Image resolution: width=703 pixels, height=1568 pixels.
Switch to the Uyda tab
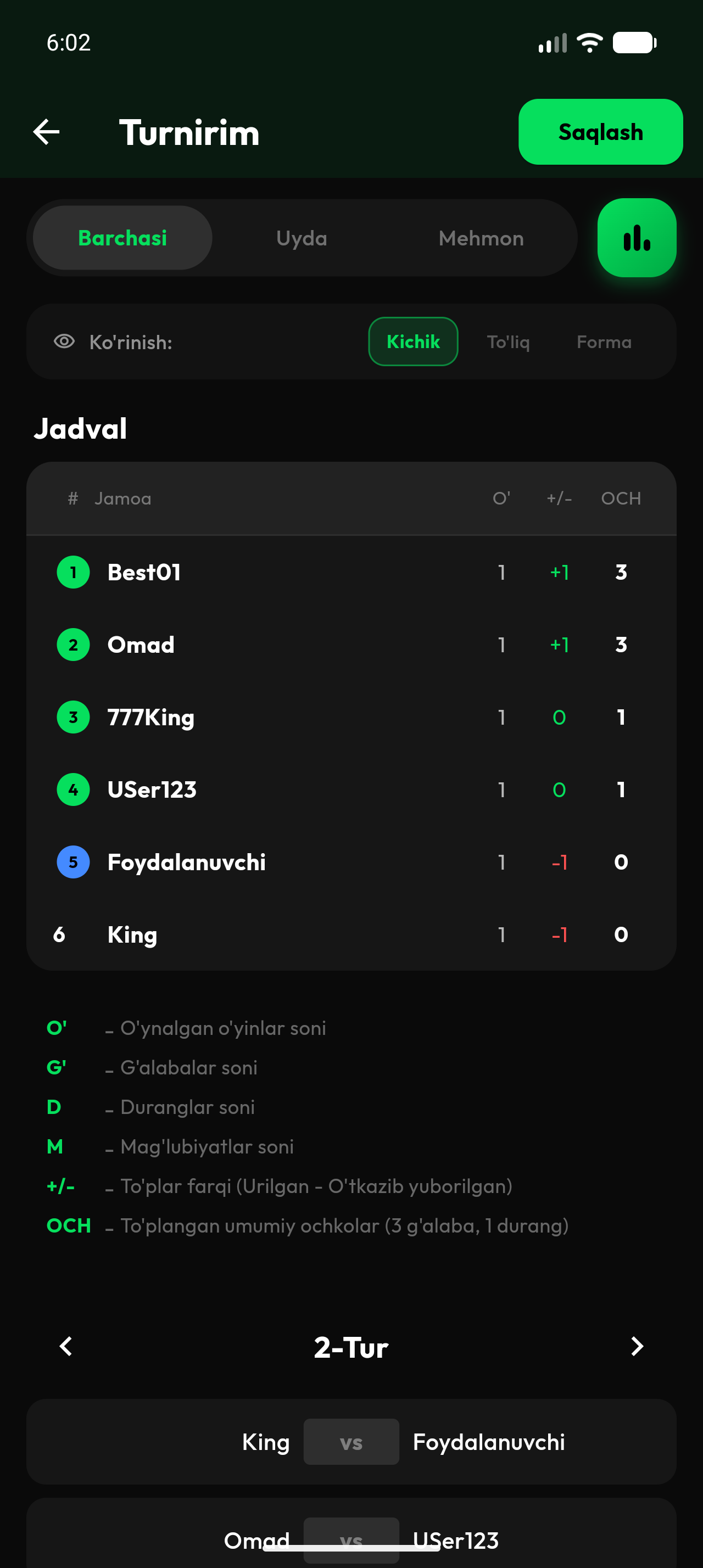tap(302, 238)
